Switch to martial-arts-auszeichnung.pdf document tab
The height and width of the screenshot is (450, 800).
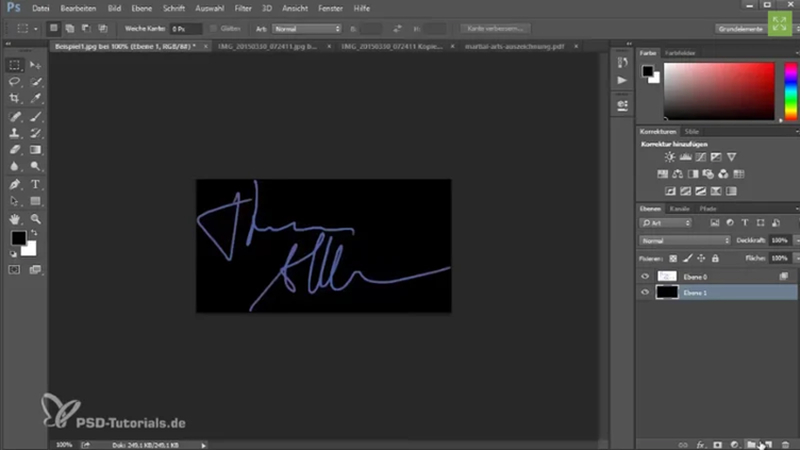point(514,46)
